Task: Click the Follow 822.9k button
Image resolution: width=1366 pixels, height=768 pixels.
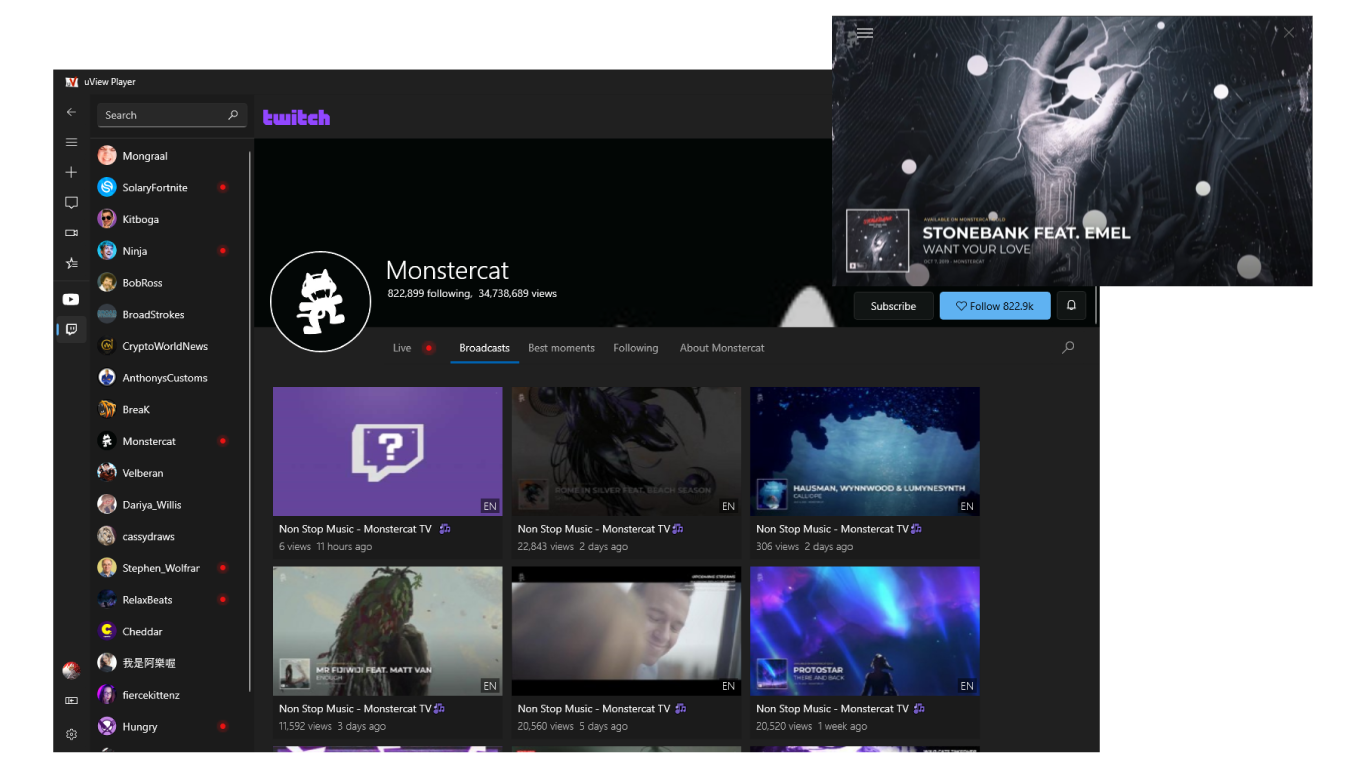Action: tap(995, 306)
